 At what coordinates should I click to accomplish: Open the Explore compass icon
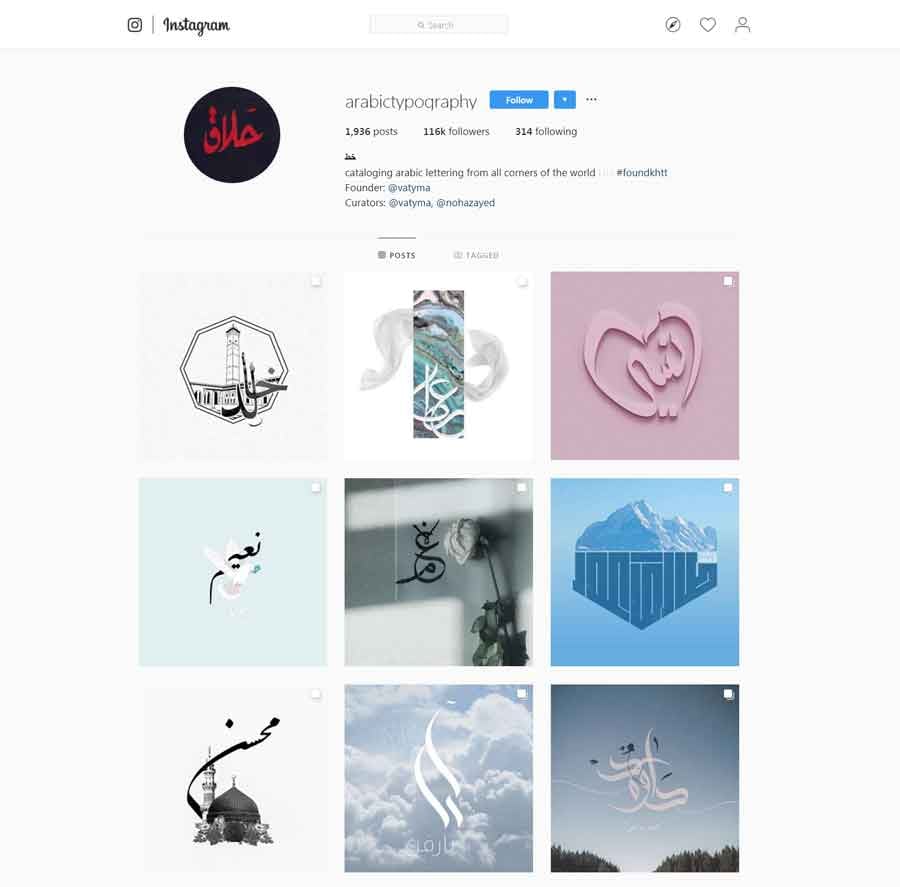point(673,25)
